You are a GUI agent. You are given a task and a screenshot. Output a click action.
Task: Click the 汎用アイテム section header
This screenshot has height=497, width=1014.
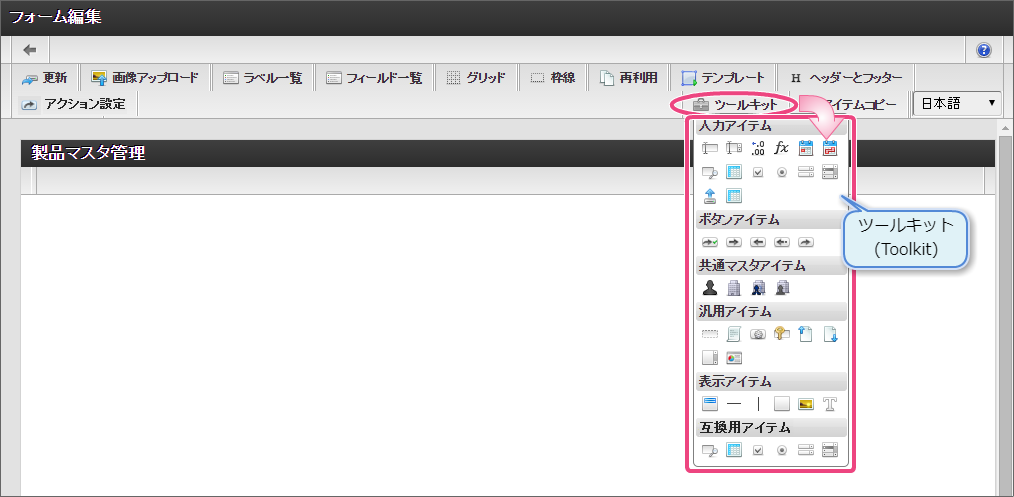(x=771, y=312)
